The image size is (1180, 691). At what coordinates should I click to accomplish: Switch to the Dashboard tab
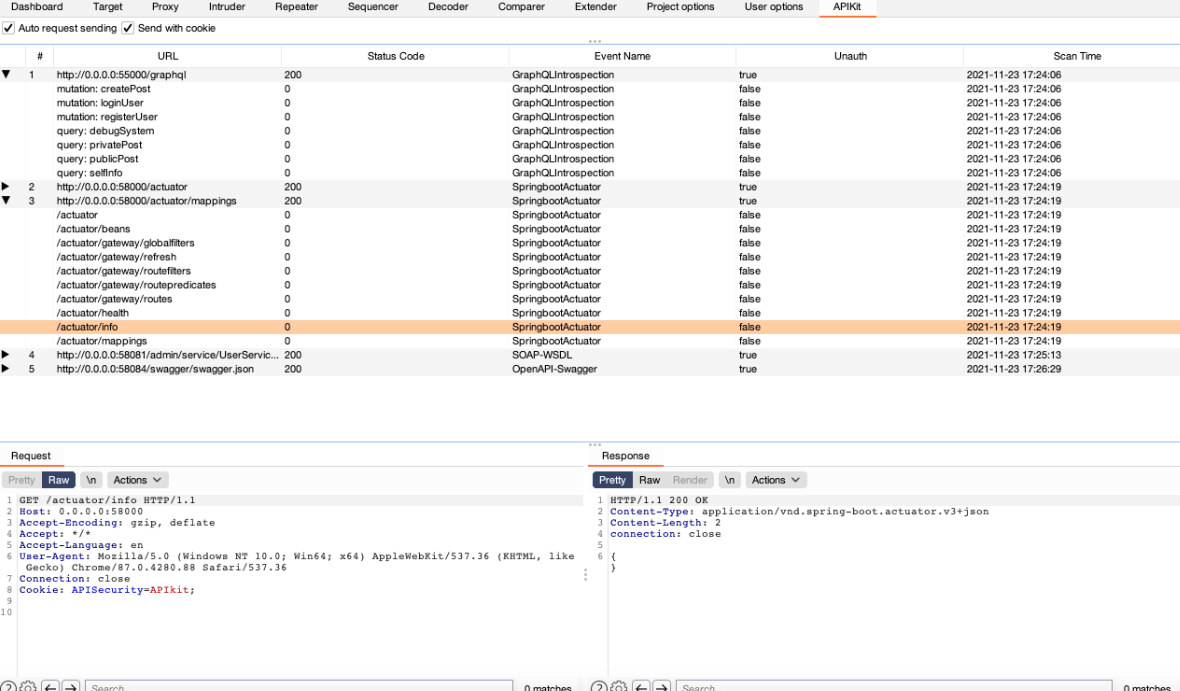coord(37,7)
